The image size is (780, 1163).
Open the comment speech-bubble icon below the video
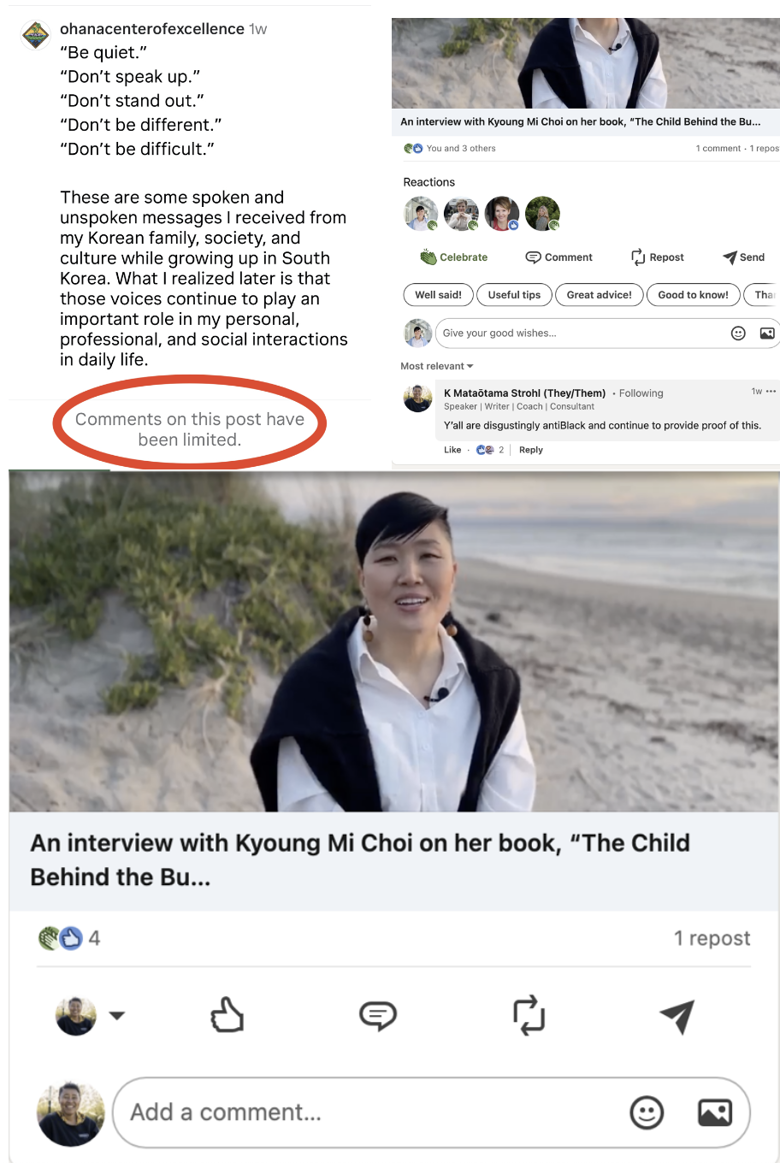coord(378,1015)
